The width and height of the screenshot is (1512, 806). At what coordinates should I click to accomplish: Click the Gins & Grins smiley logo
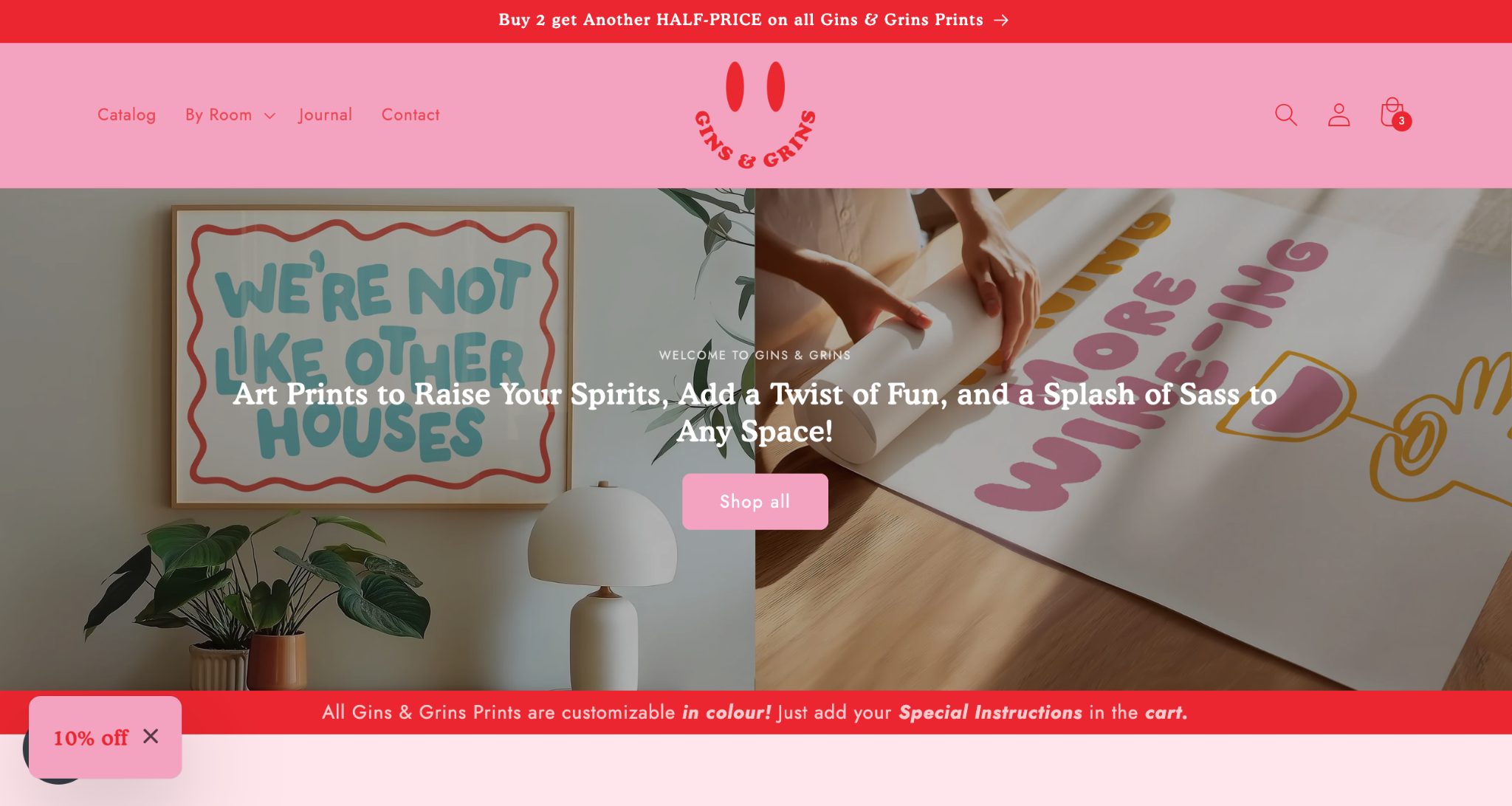(755, 114)
